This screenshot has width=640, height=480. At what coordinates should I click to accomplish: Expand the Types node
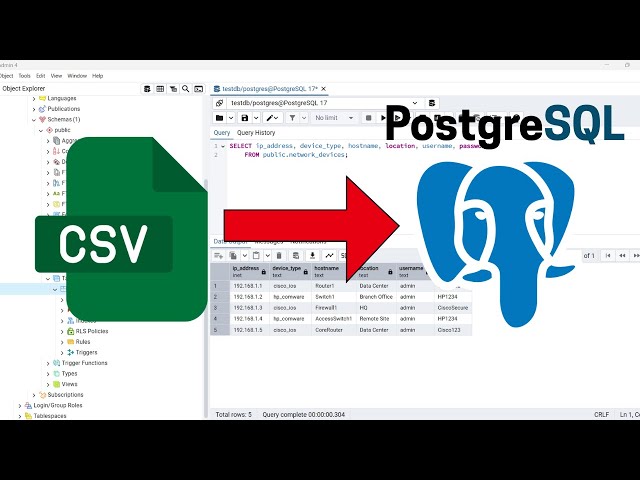[x=48, y=374]
